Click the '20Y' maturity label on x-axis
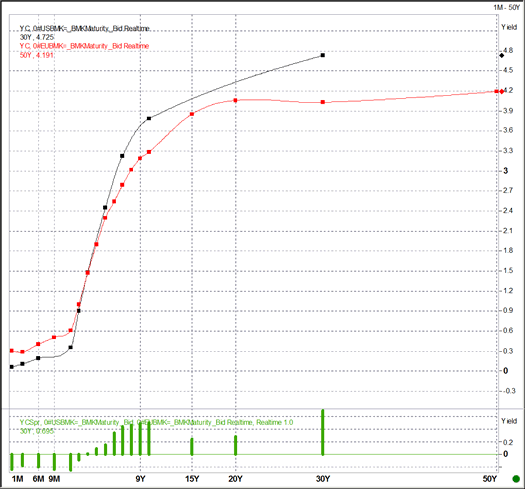The height and width of the screenshot is (489, 525). pyautogui.click(x=235, y=479)
